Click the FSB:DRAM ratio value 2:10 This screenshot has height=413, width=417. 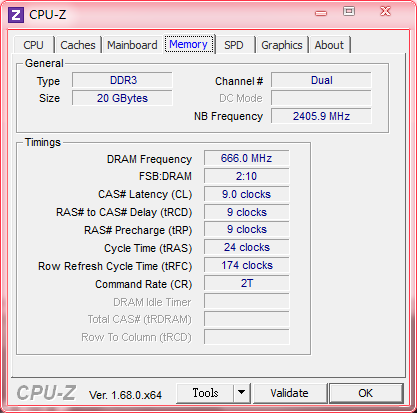coord(247,176)
